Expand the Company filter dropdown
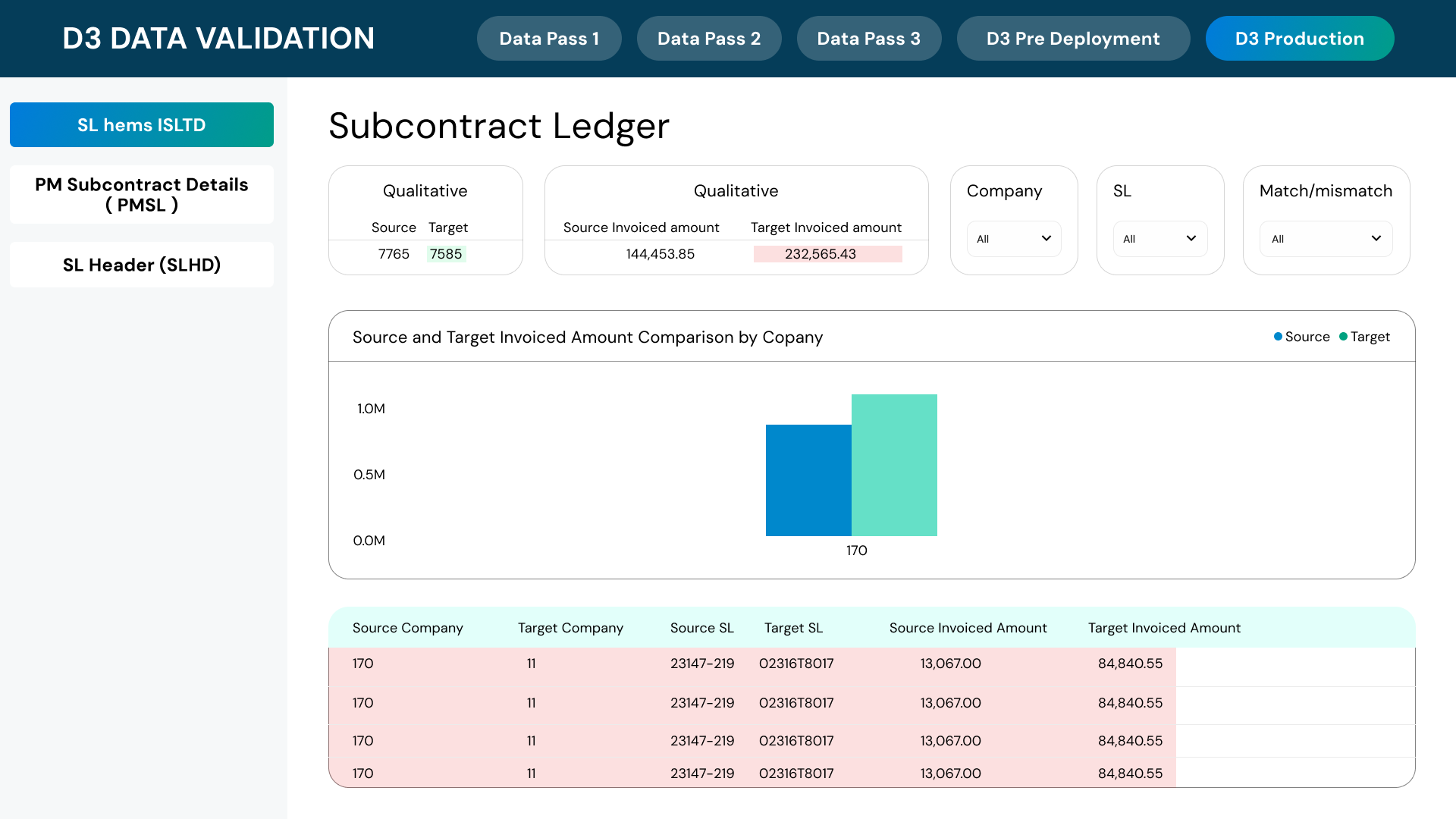 pos(1014,239)
